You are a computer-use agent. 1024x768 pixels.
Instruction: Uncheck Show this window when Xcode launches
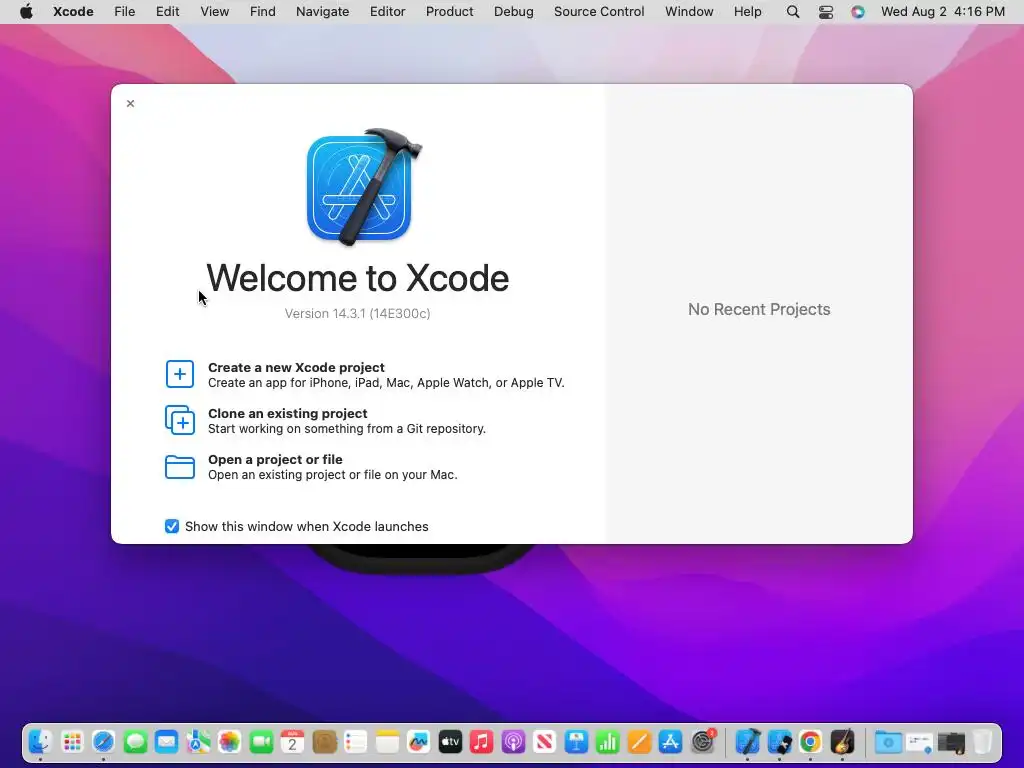[x=172, y=526]
